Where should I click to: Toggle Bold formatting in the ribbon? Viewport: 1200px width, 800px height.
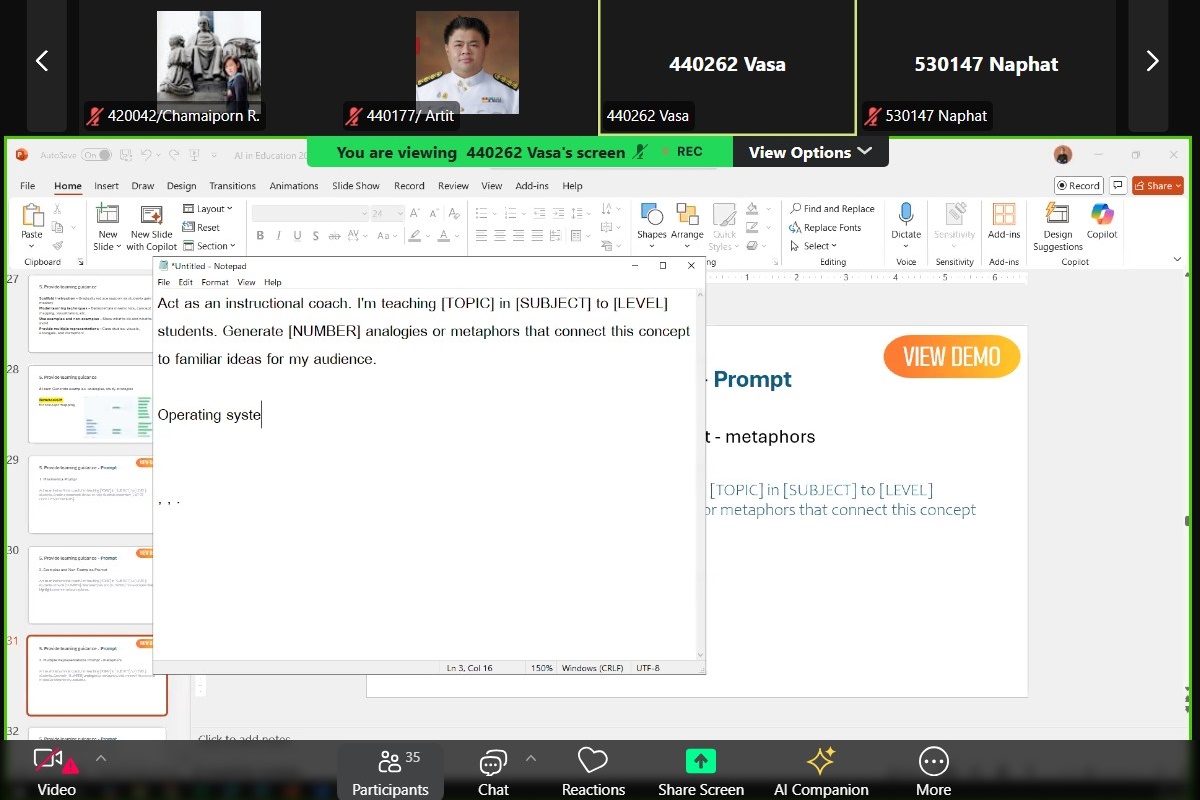tap(260, 236)
